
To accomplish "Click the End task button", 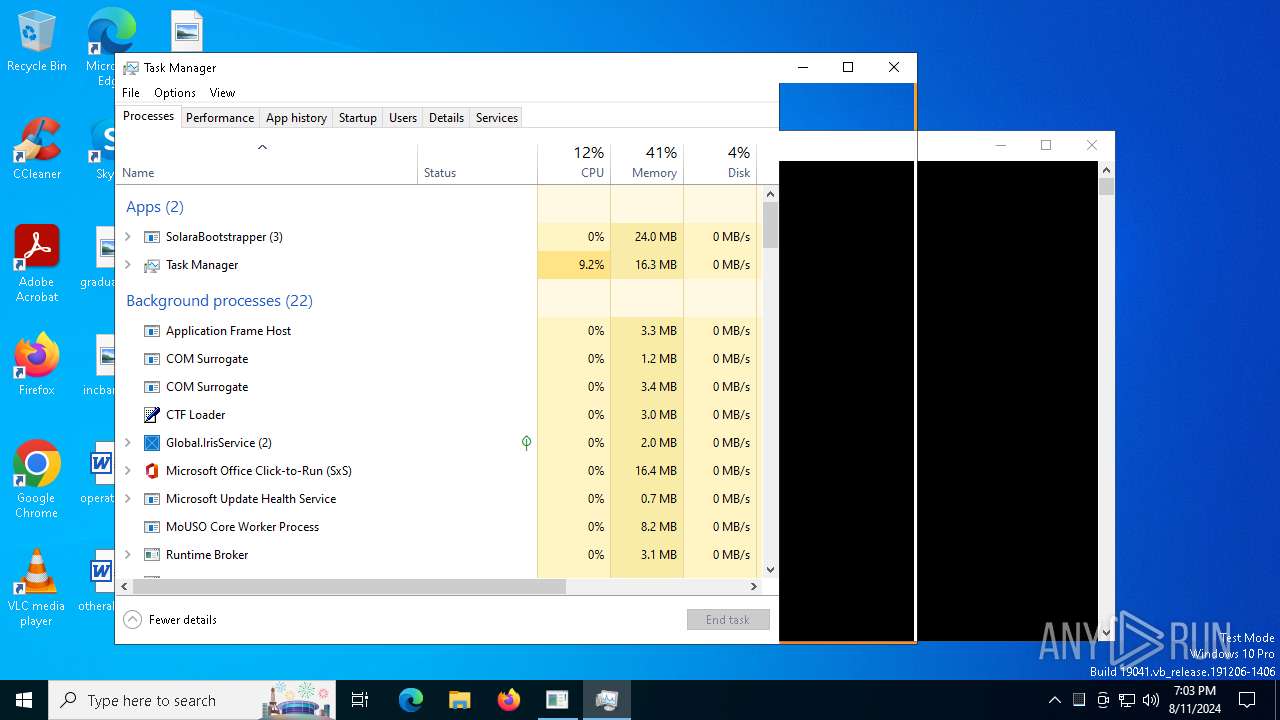I will pyautogui.click(x=728, y=620).
